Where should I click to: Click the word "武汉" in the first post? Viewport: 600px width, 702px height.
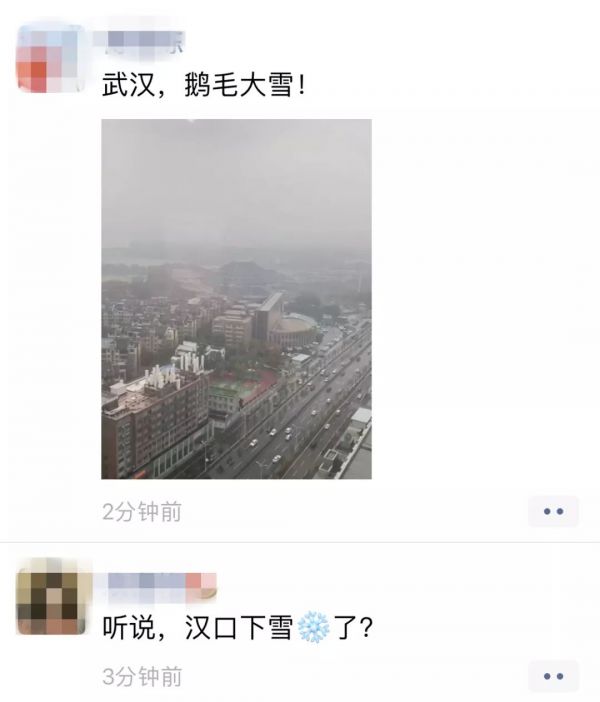128,84
